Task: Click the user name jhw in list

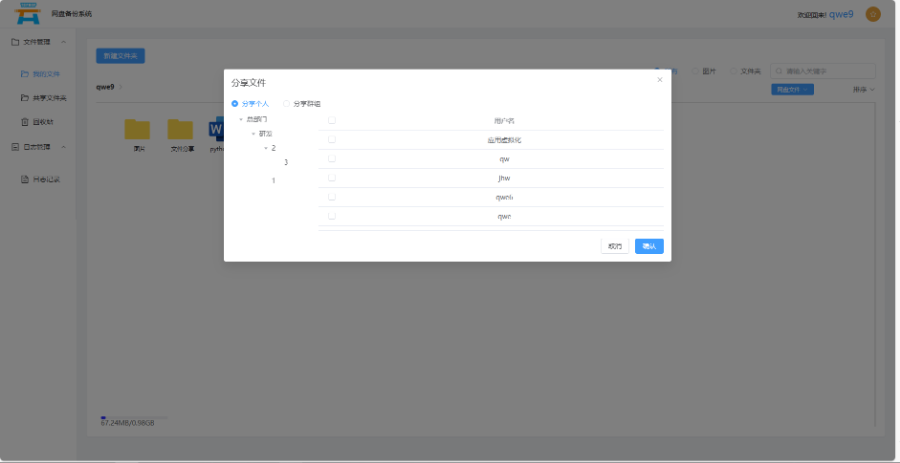Action: [x=504, y=178]
